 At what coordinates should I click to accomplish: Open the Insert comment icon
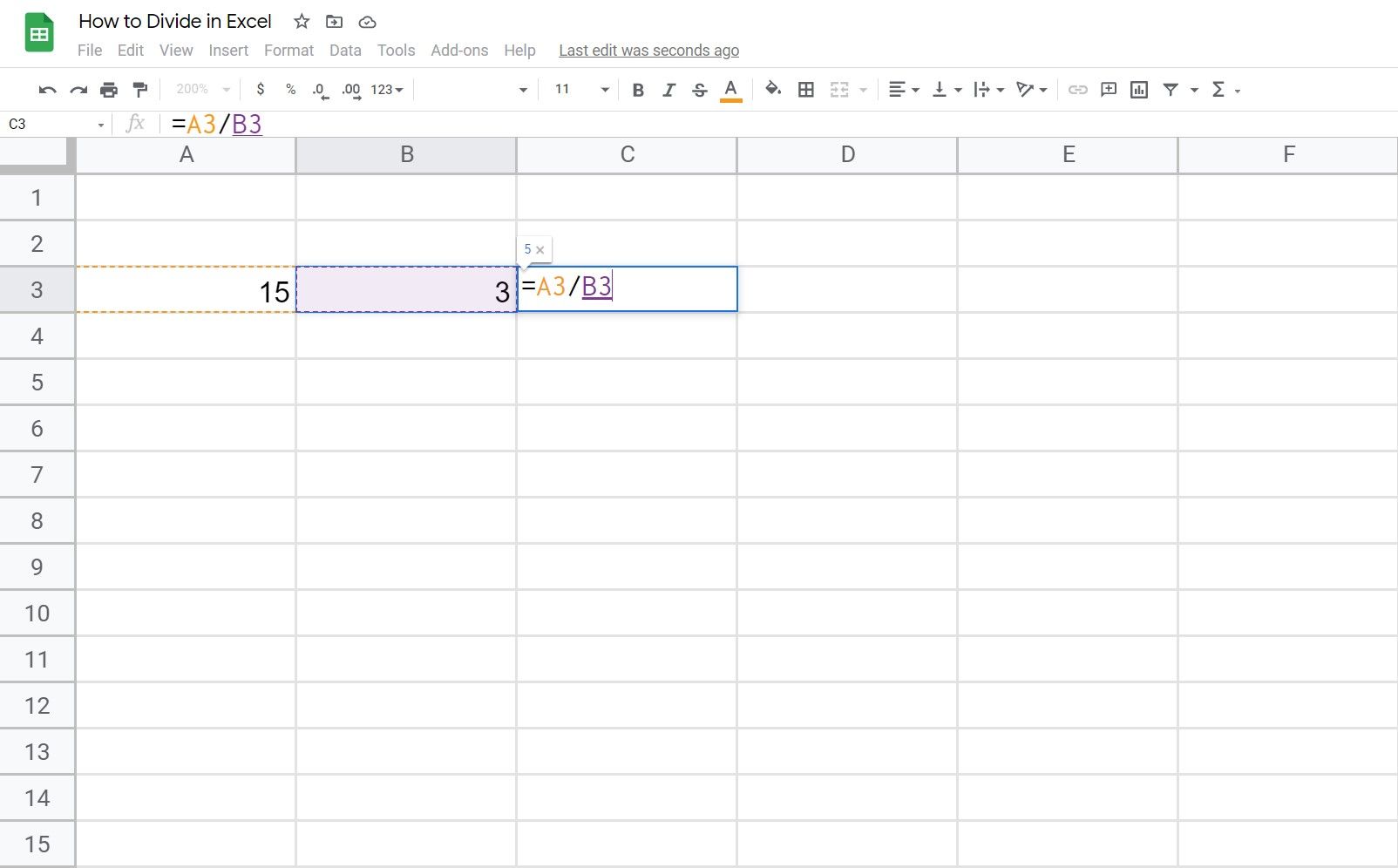(x=1108, y=89)
